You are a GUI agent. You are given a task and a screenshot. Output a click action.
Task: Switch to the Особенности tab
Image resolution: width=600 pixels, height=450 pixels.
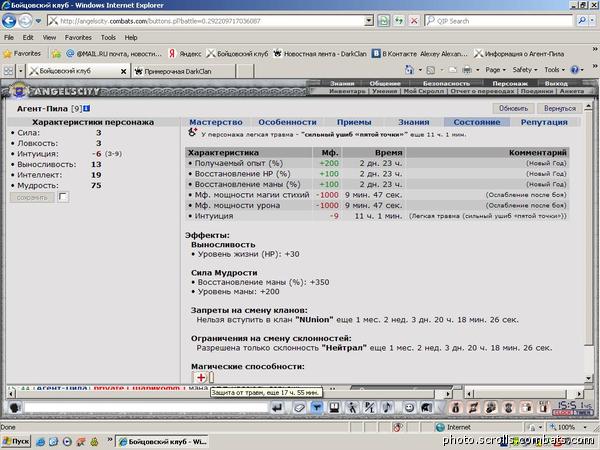coord(287,122)
